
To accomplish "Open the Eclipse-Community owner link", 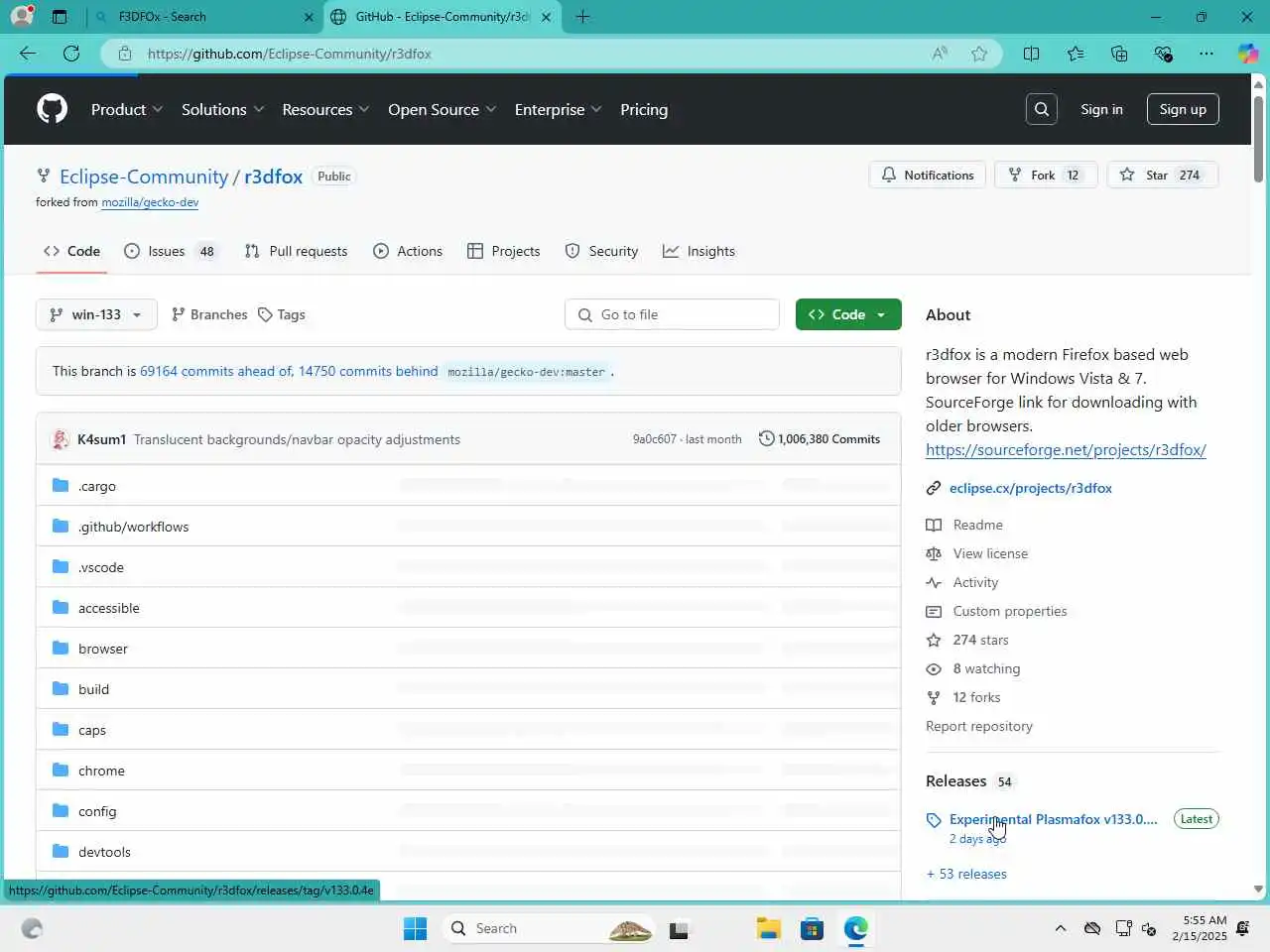I will 144,177.
